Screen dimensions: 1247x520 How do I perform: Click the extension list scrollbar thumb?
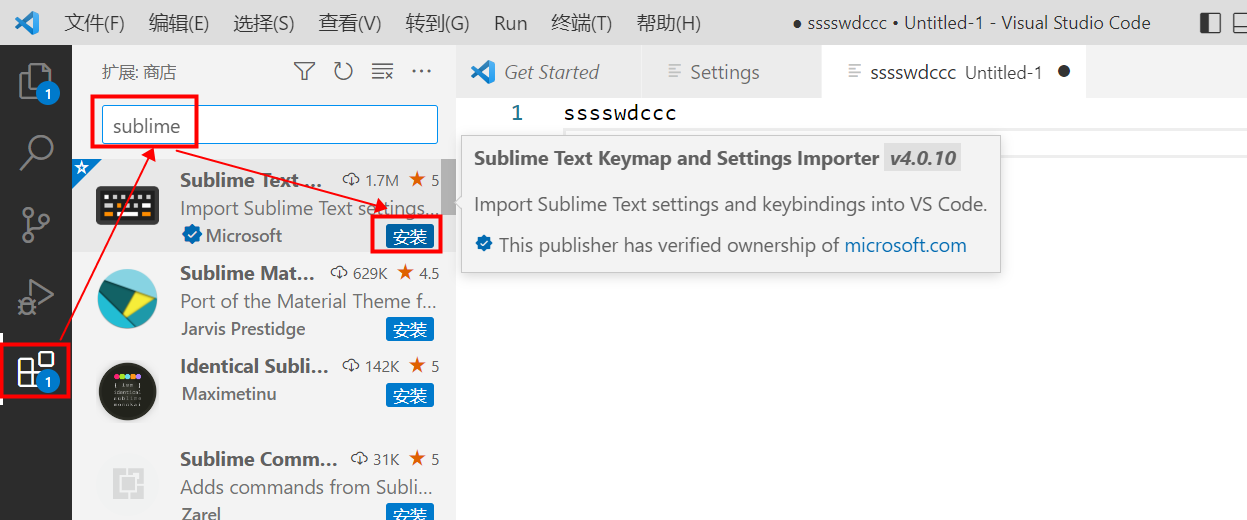click(x=448, y=187)
